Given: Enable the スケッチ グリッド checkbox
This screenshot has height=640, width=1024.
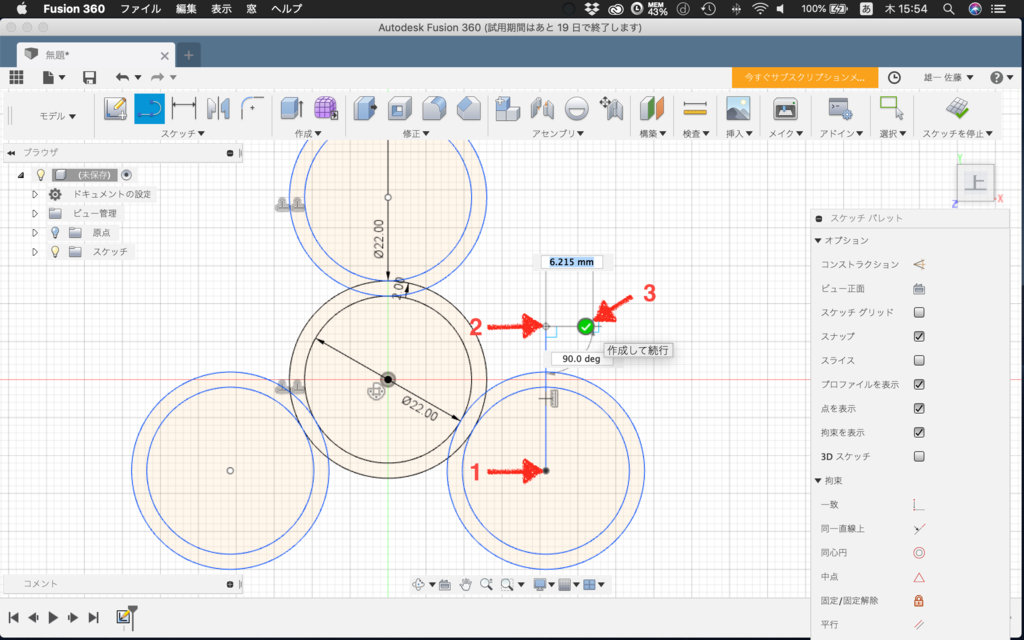Looking at the screenshot, I should pos(919,312).
